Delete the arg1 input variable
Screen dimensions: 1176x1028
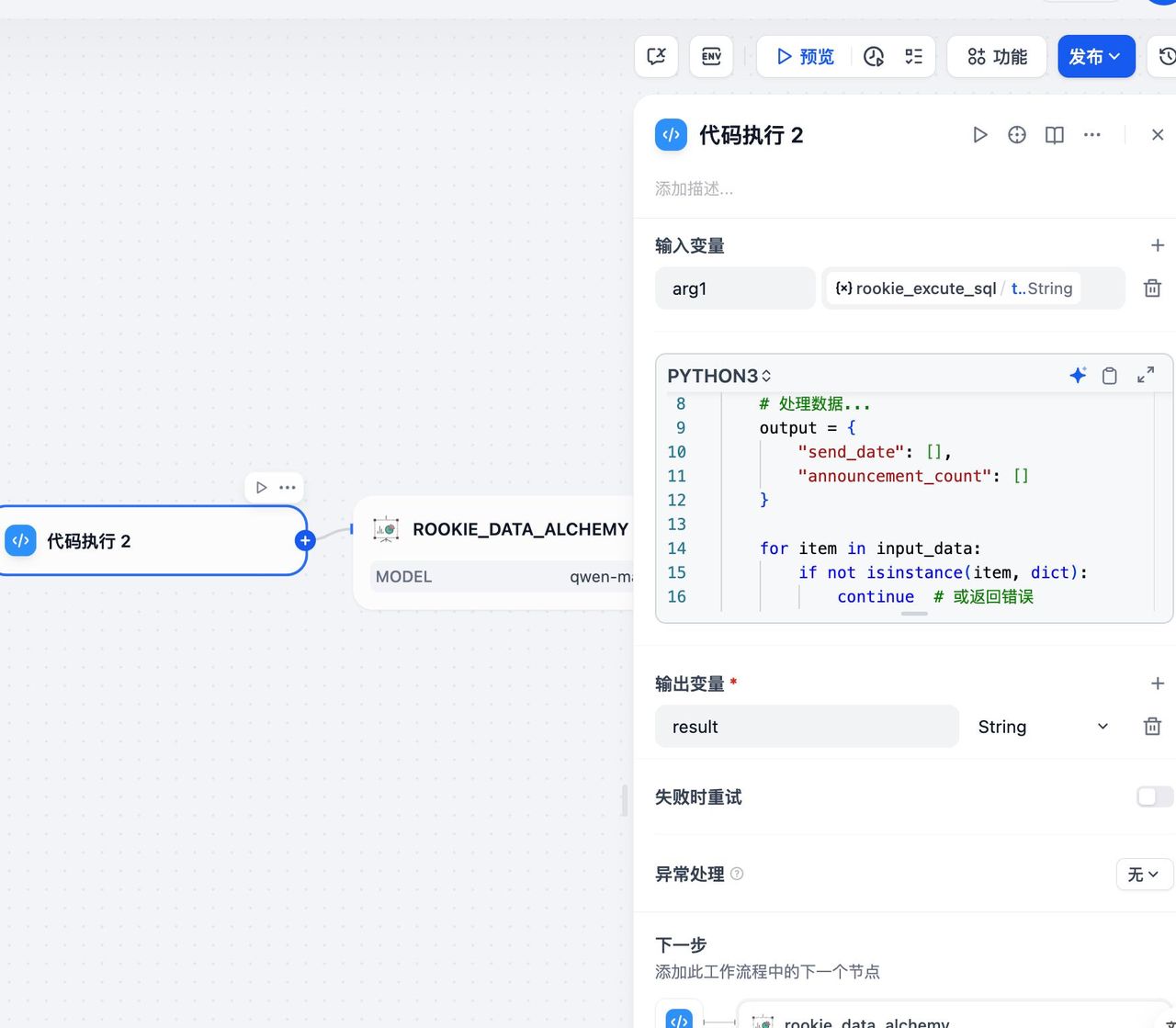pos(1152,288)
